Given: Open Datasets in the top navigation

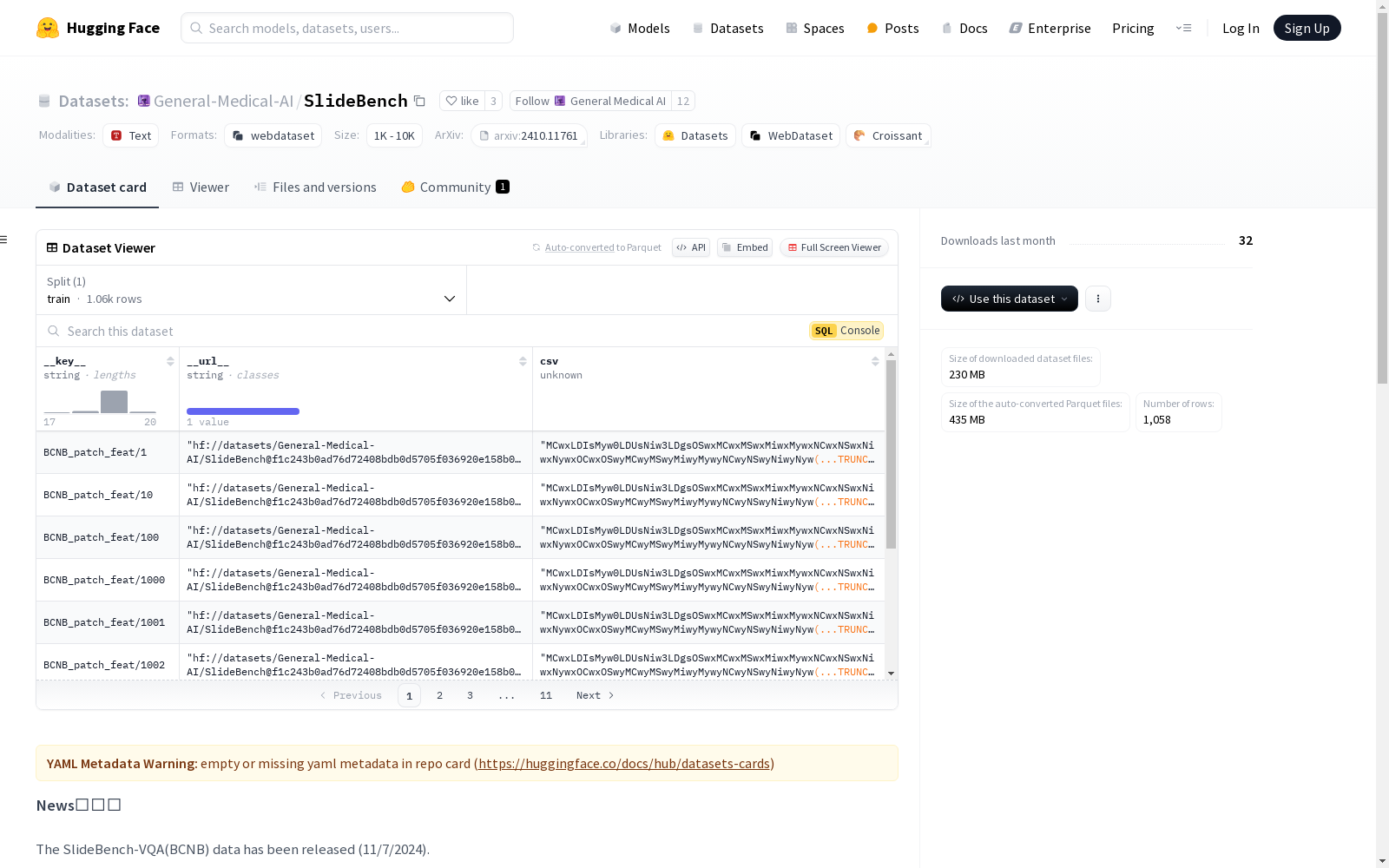Looking at the screenshot, I should (x=727, y=28).
